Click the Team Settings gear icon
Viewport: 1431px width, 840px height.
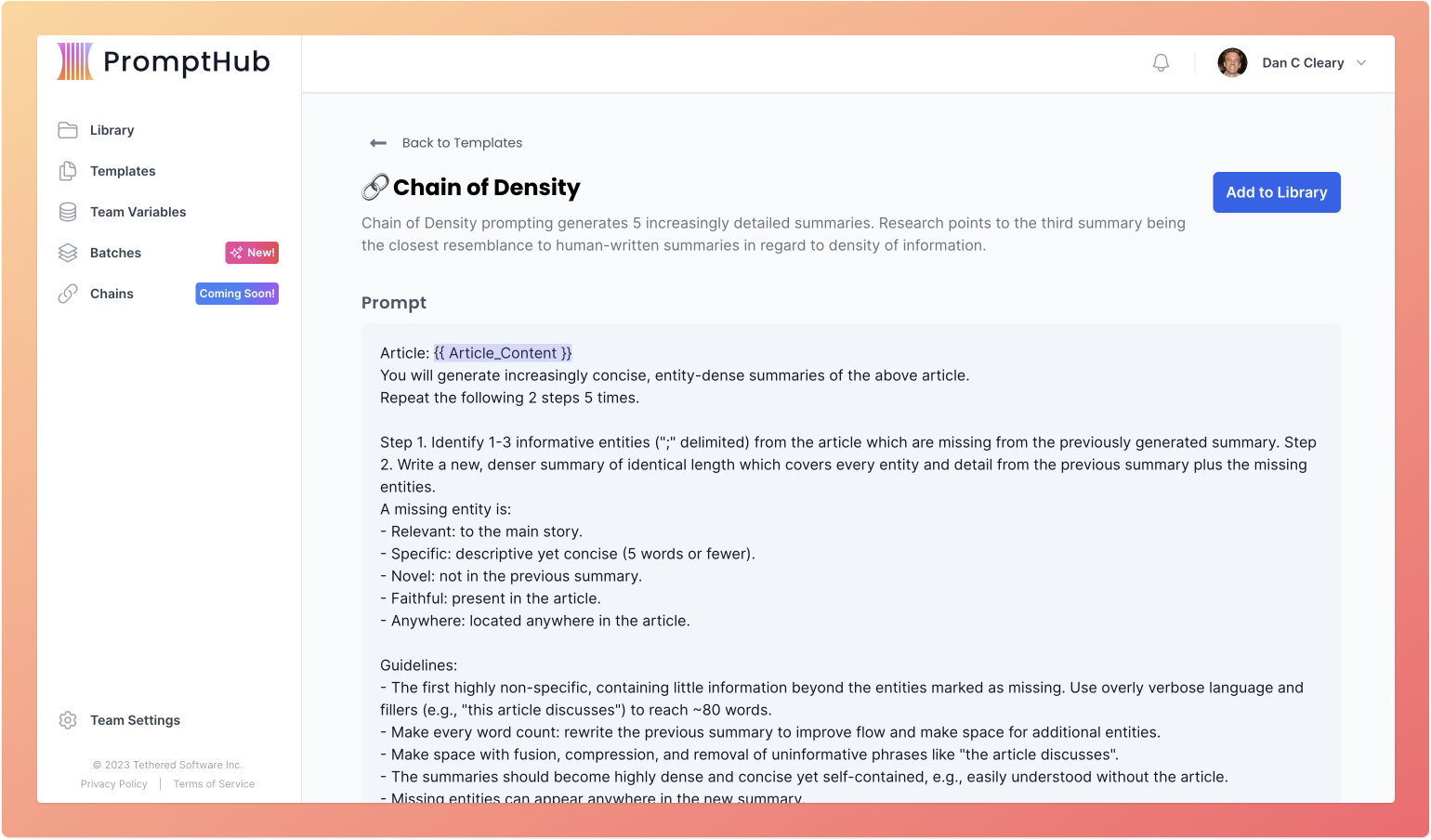67,720
